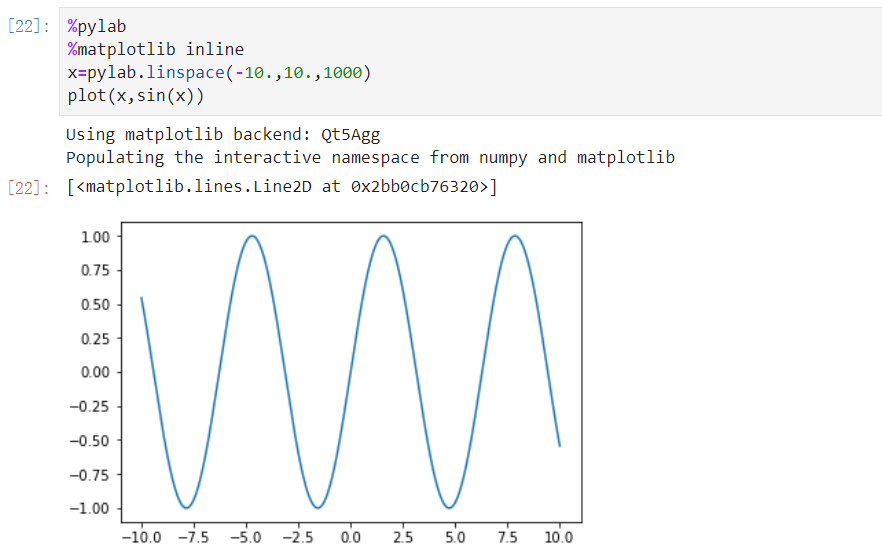Click y-axis label −0.75
This screenshot has height=560, width=882.
(89, 475)
